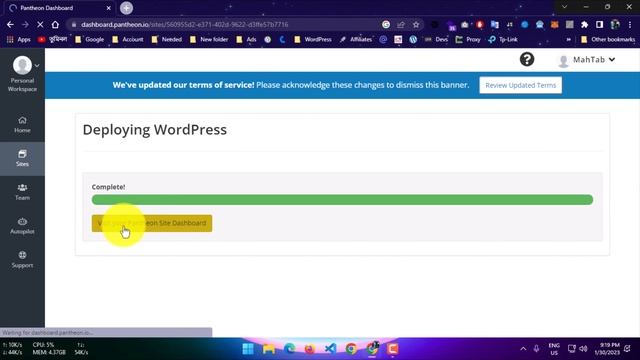The width and height of the screenshot is (640, 360).
Task: Switch ENG US input language
Action: tap(554, 349)
